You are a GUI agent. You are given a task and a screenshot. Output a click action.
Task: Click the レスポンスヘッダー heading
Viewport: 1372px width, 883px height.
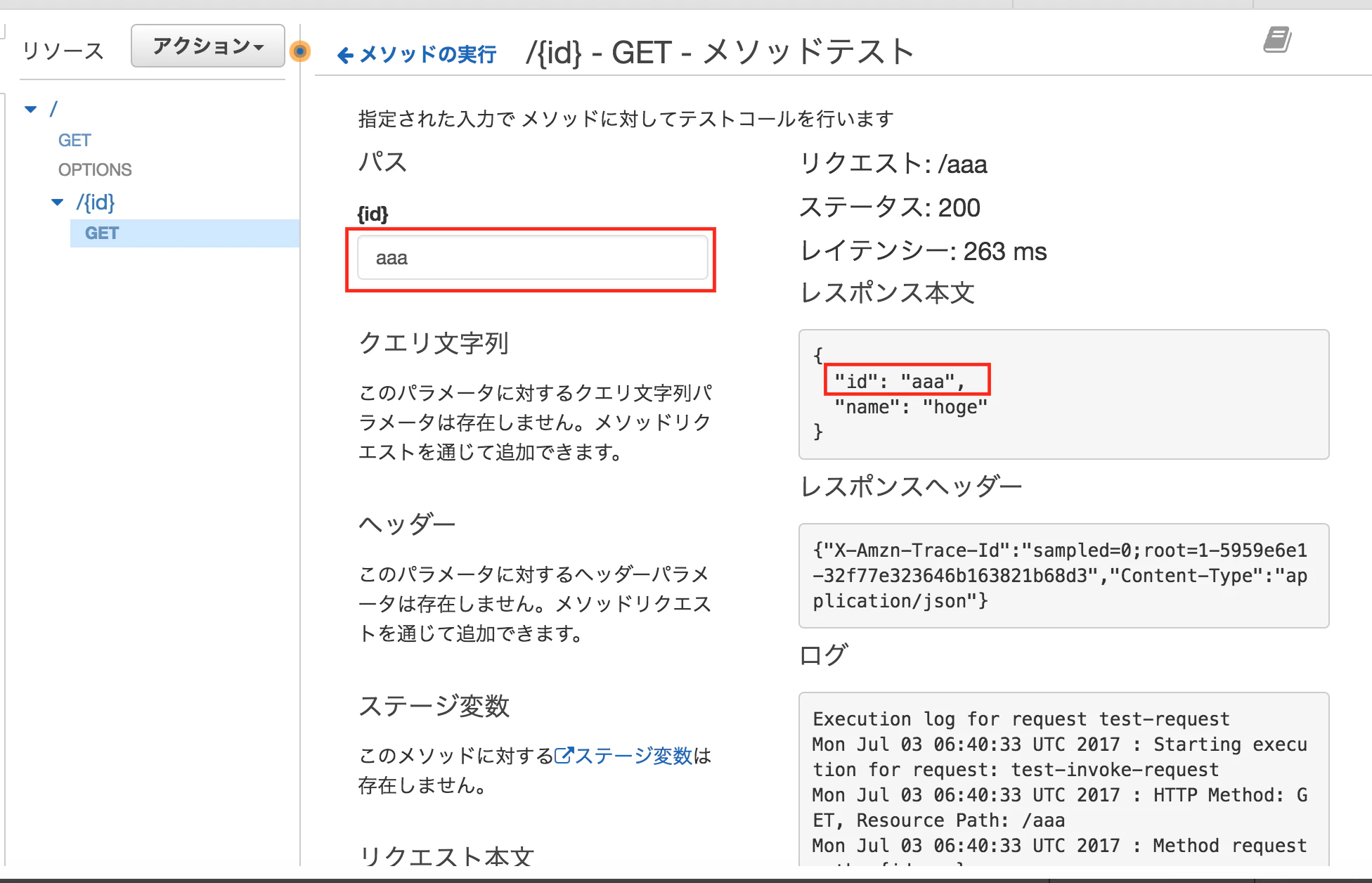coord(911,486)
